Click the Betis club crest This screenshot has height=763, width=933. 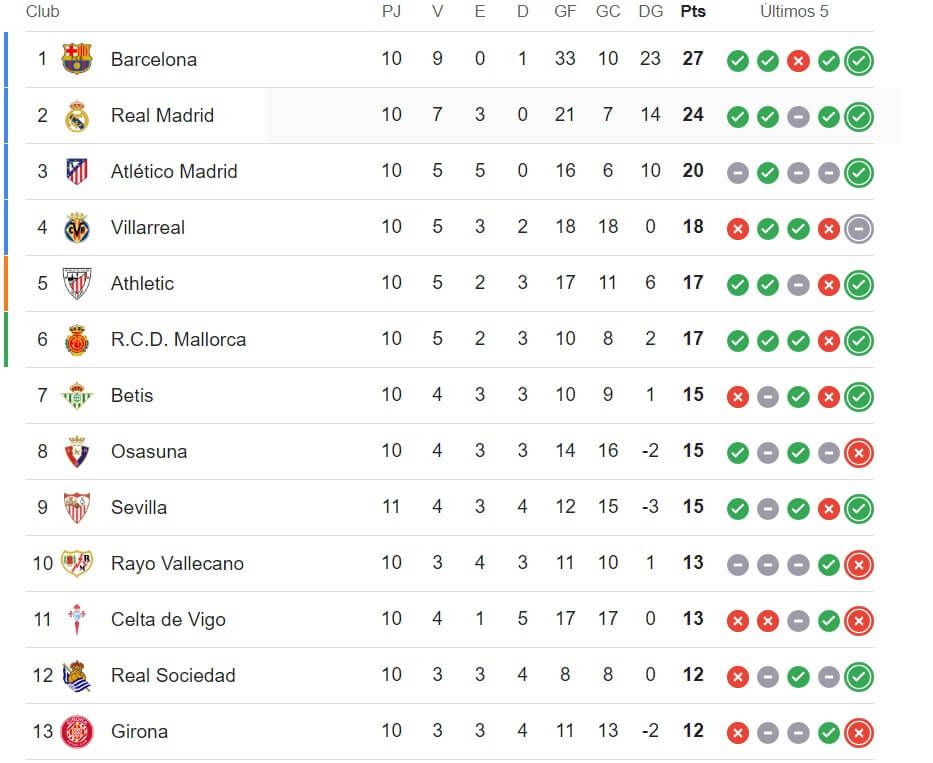(77, 395)
